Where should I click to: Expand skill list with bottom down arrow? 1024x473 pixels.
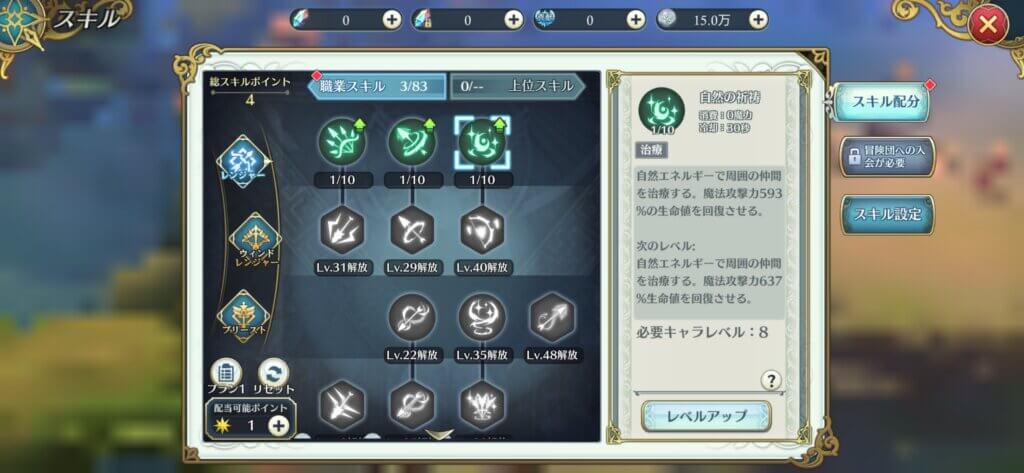439,433
